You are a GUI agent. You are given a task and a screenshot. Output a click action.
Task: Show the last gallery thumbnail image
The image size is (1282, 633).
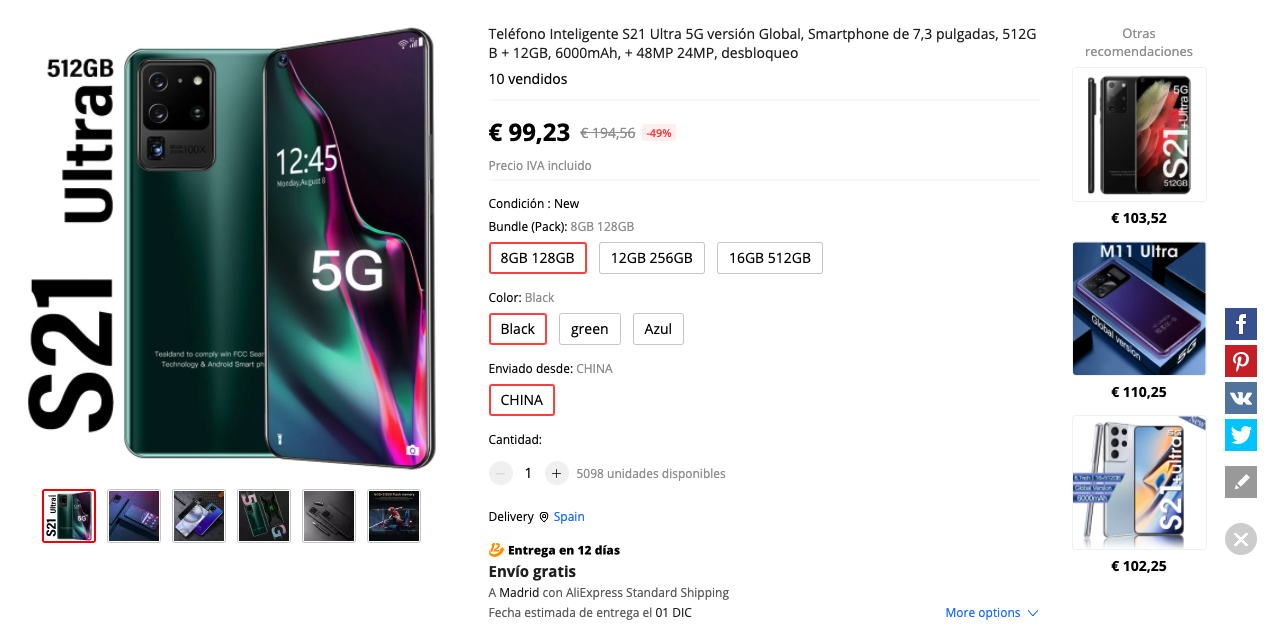[394, 516]
